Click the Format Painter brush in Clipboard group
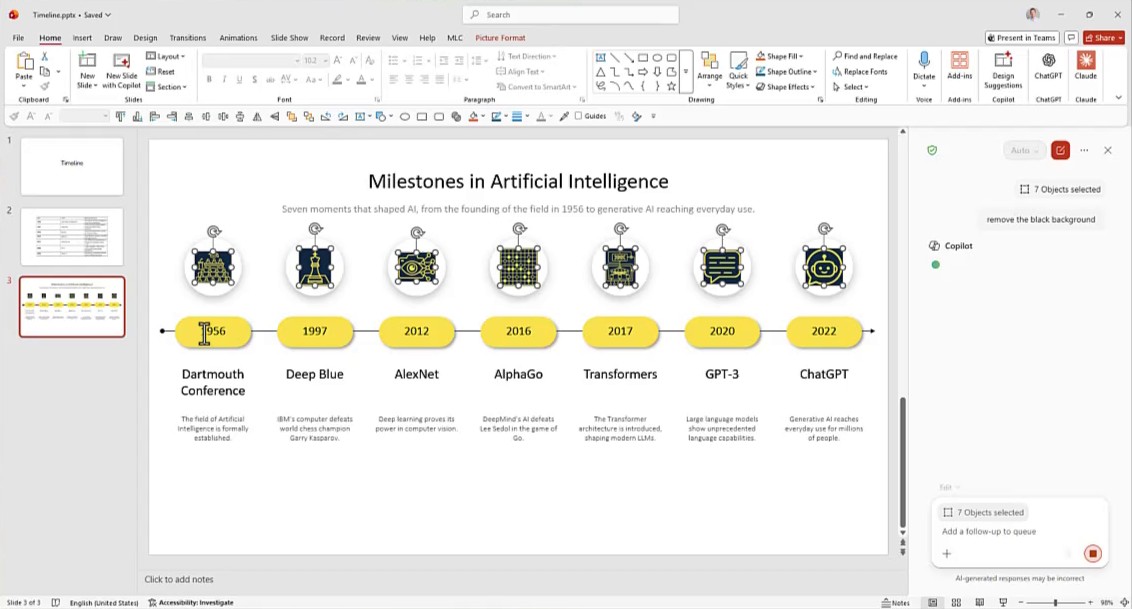The width and height of the screenshot is (1132, 609). (45, 86)
